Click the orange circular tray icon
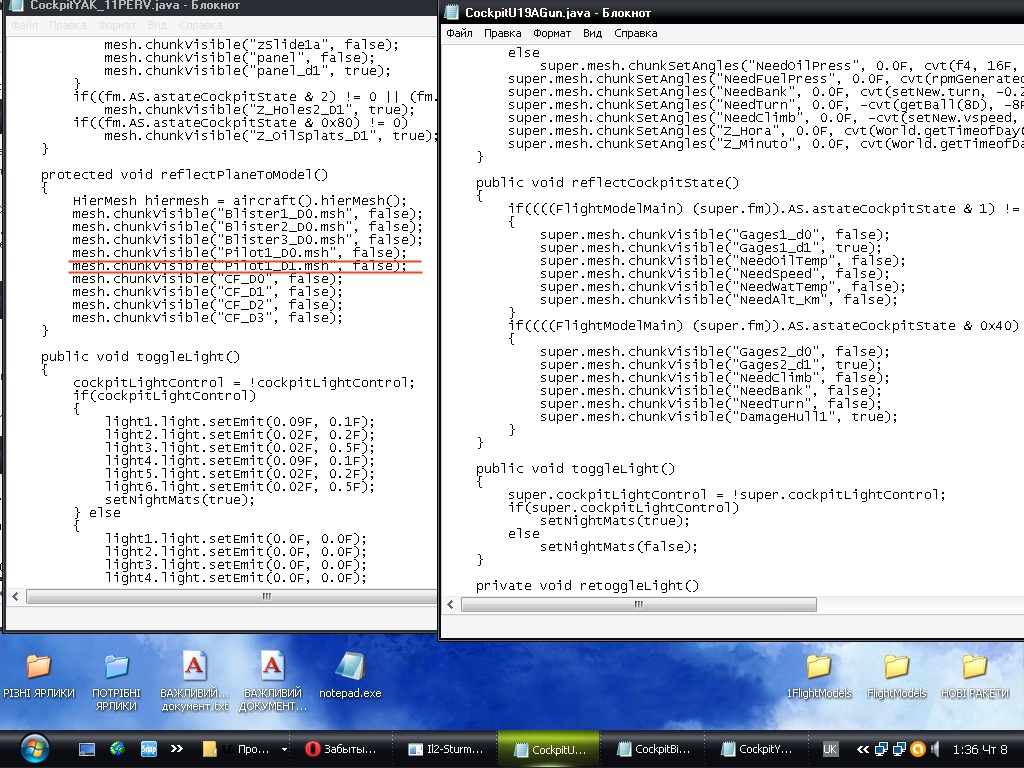The image size is (1024, 768). pos(918,749)
